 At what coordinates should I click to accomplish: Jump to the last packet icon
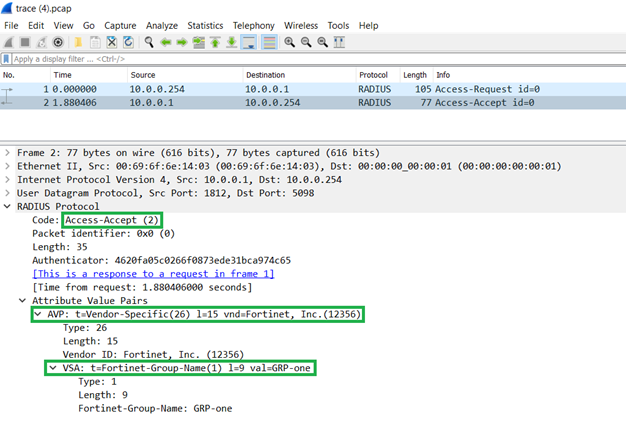point(232,42)
